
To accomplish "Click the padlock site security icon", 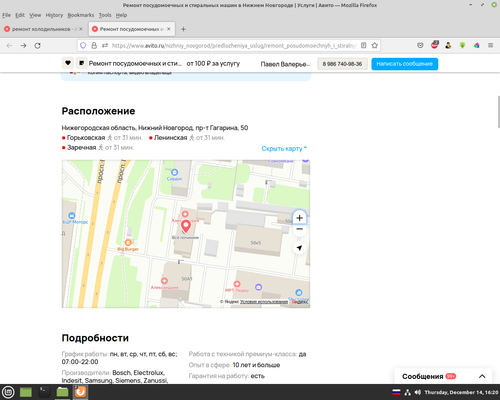I will pyautogui.click(x=94, y=46).
